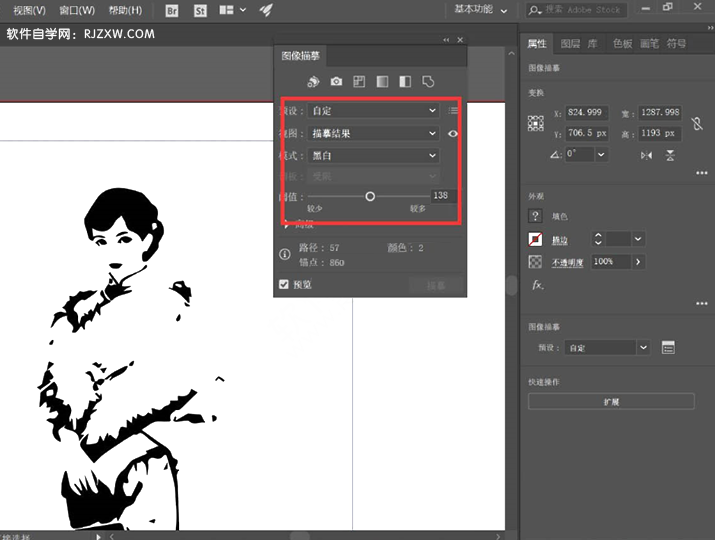Select the Grayscale preset icon
Viewport: 715px width, 540px height.
[x=382, y=82]
